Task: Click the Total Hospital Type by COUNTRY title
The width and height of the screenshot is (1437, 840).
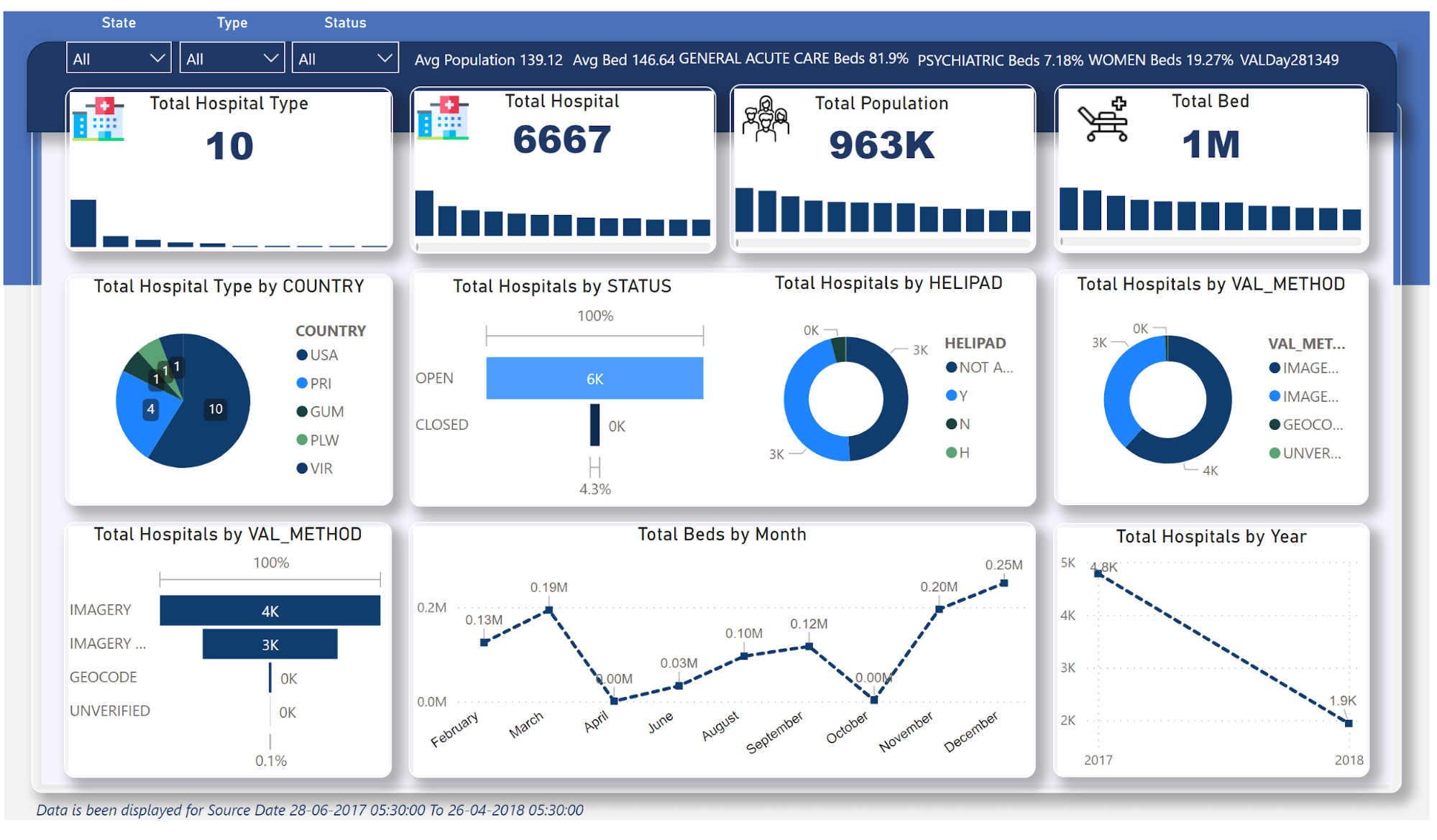Action: click(x=229, y=286)
